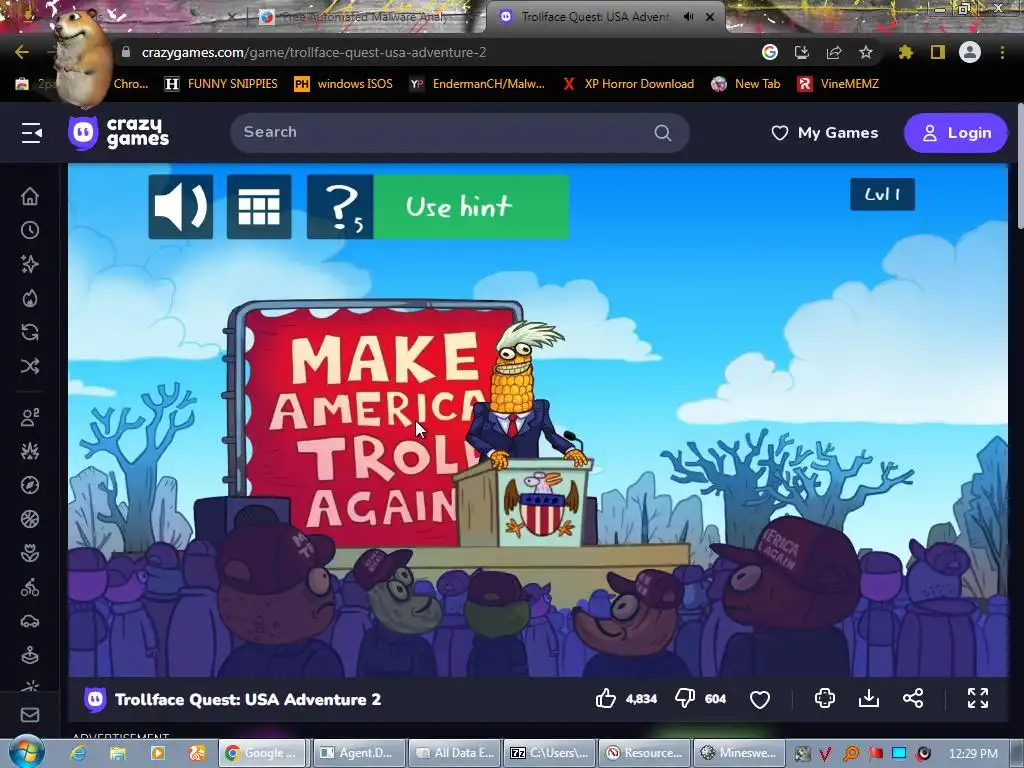The width and height of the screenshot is (1024, 768).
Task: Share the game via share icon
Action: pyautogui.click(x=913, y=698)
